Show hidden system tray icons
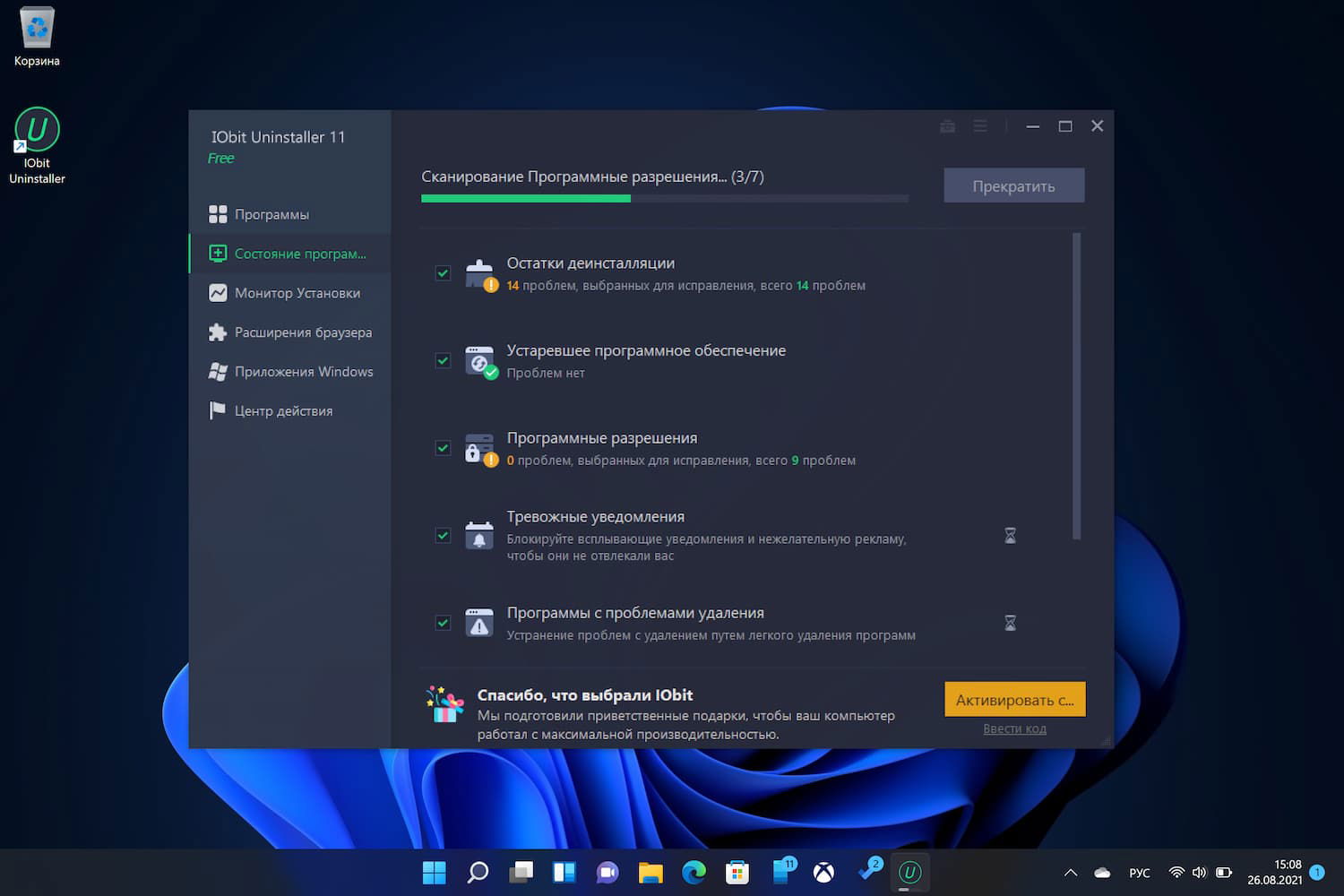 (1071, 873)
